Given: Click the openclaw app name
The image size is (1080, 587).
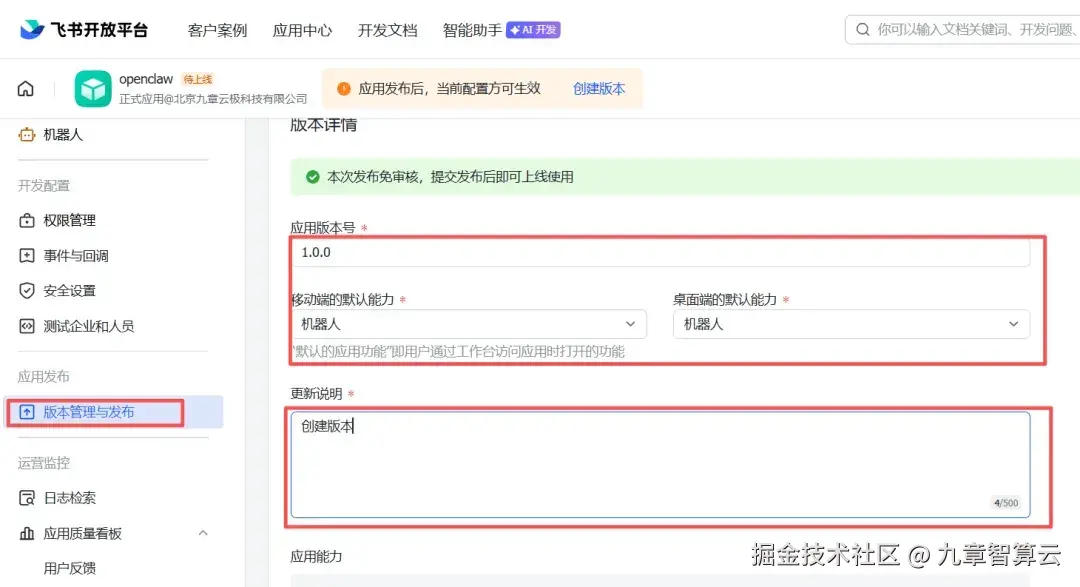Looking at the screenshot, I should (146, 79).
